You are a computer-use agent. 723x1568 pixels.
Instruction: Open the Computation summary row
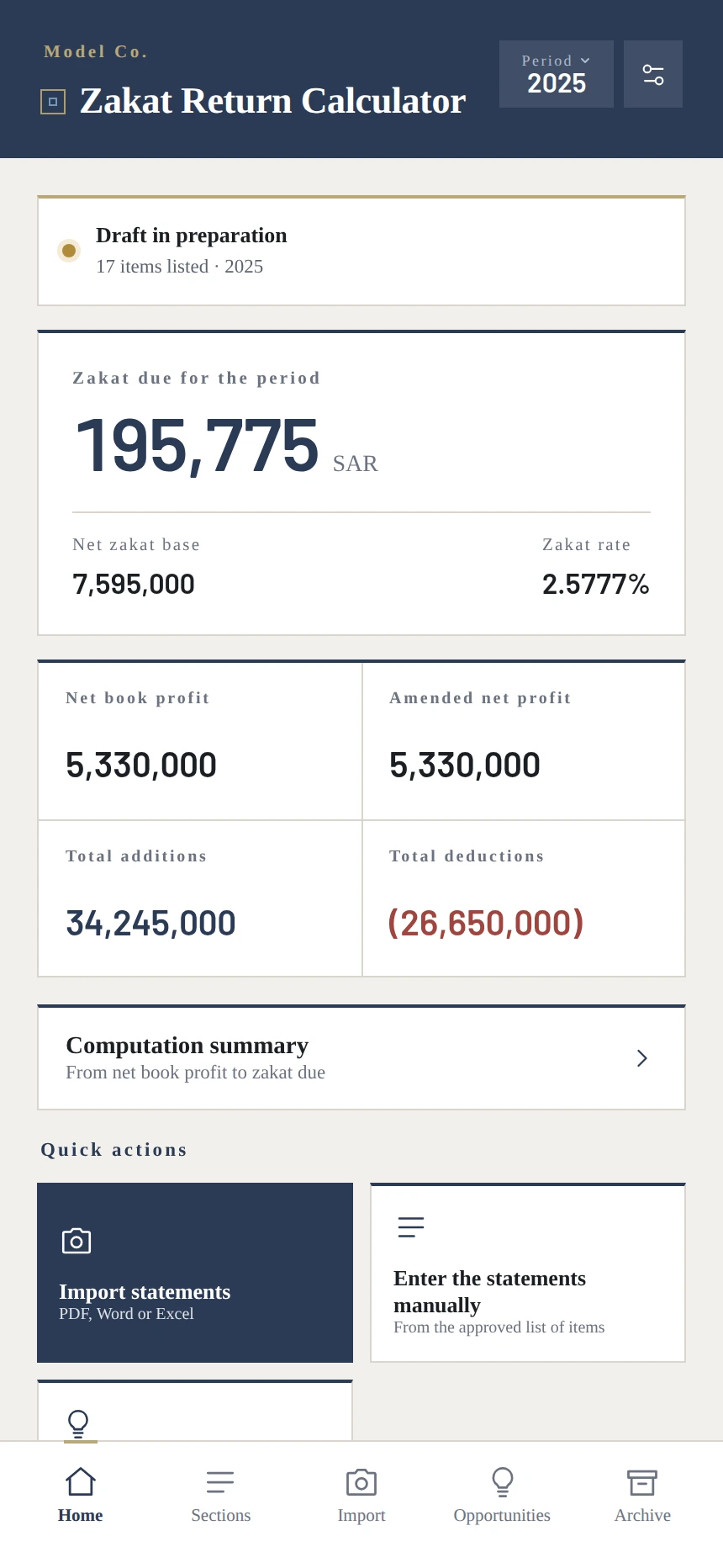(x=361, y=1057)
